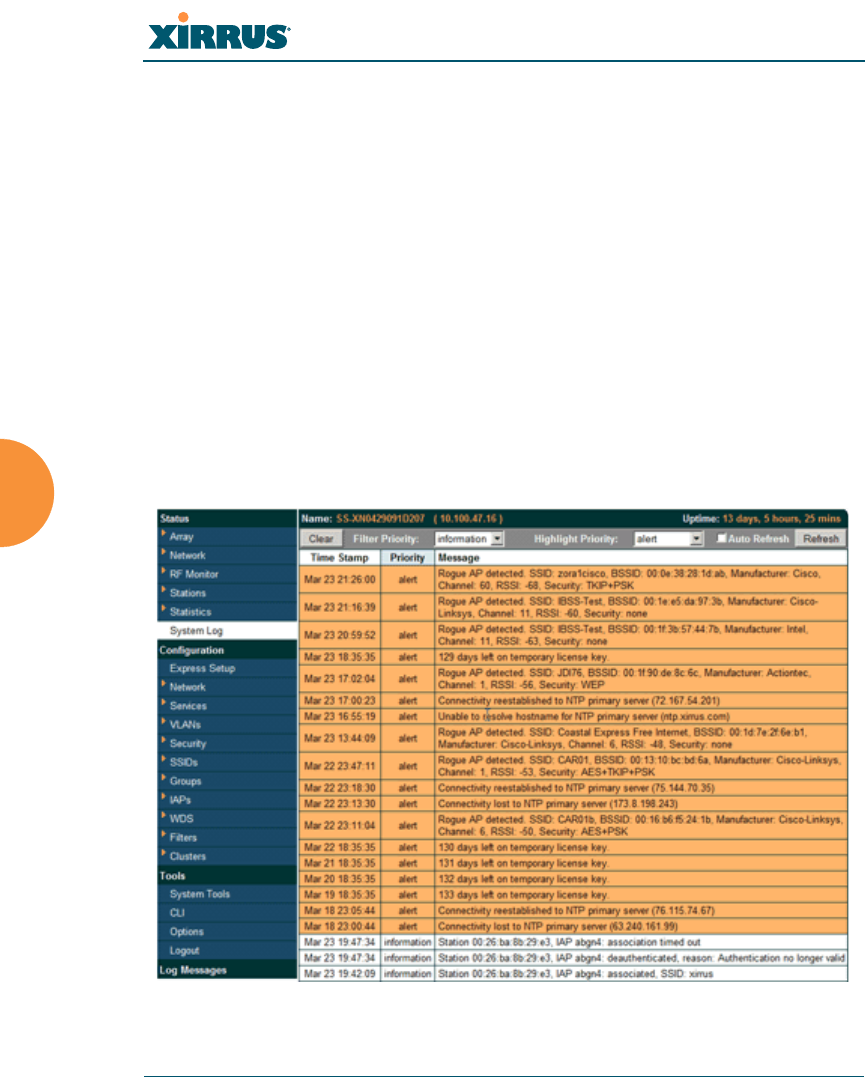This screenshot has height=1077, width=865.
Task: Open Express Setup under Configuration
Action: pos(202,668)
